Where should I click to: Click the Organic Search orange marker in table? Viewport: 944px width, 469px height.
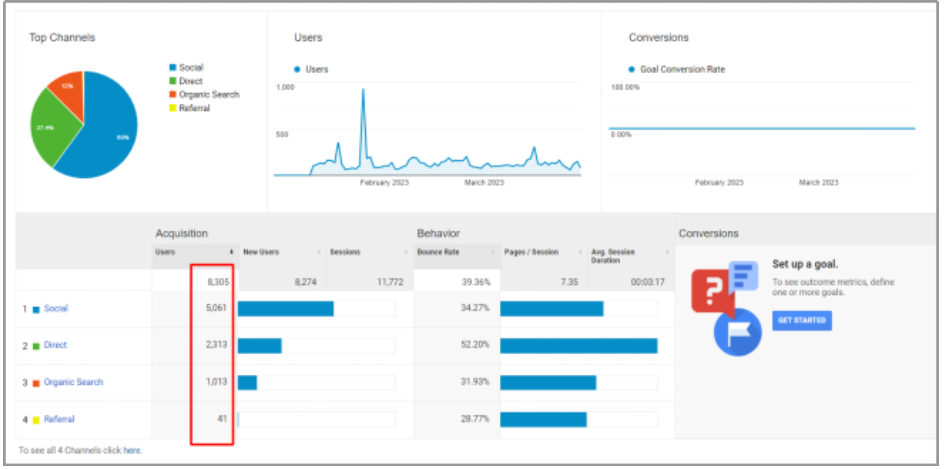pyautogui.click(x=37, y=383)
